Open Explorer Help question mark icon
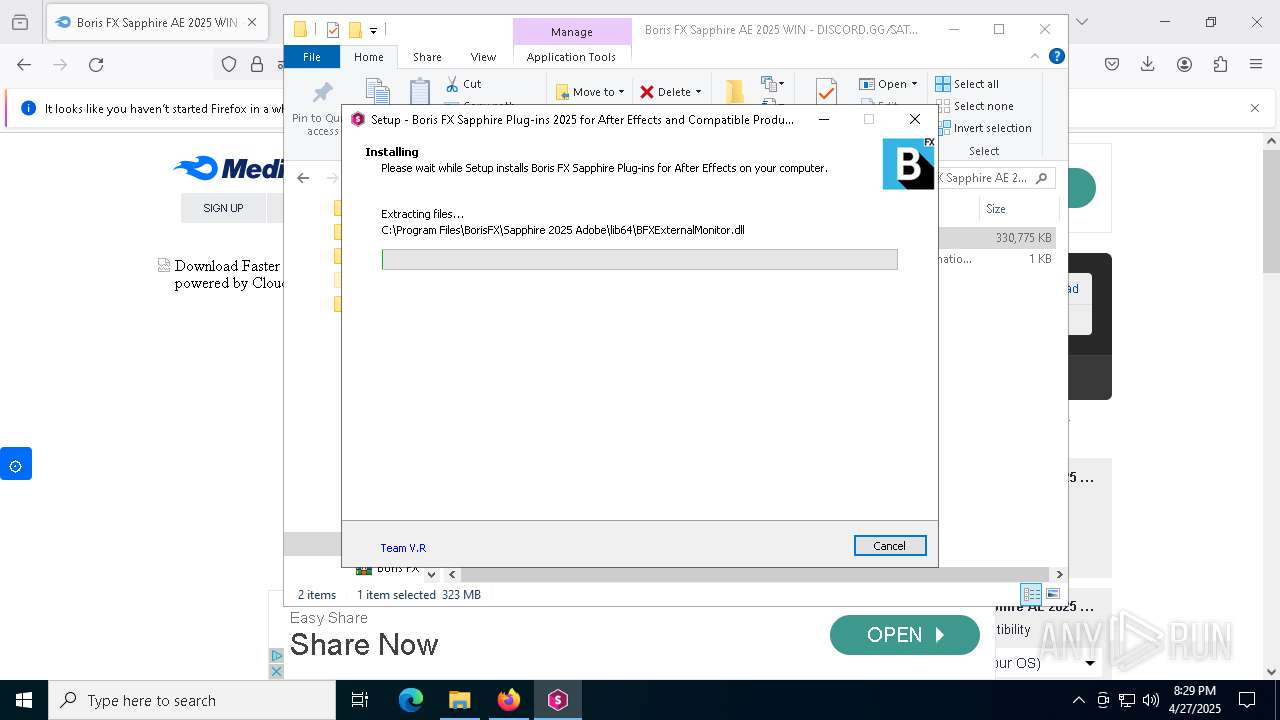This screenshot has height=720, width=1280. click(1056, 57)
